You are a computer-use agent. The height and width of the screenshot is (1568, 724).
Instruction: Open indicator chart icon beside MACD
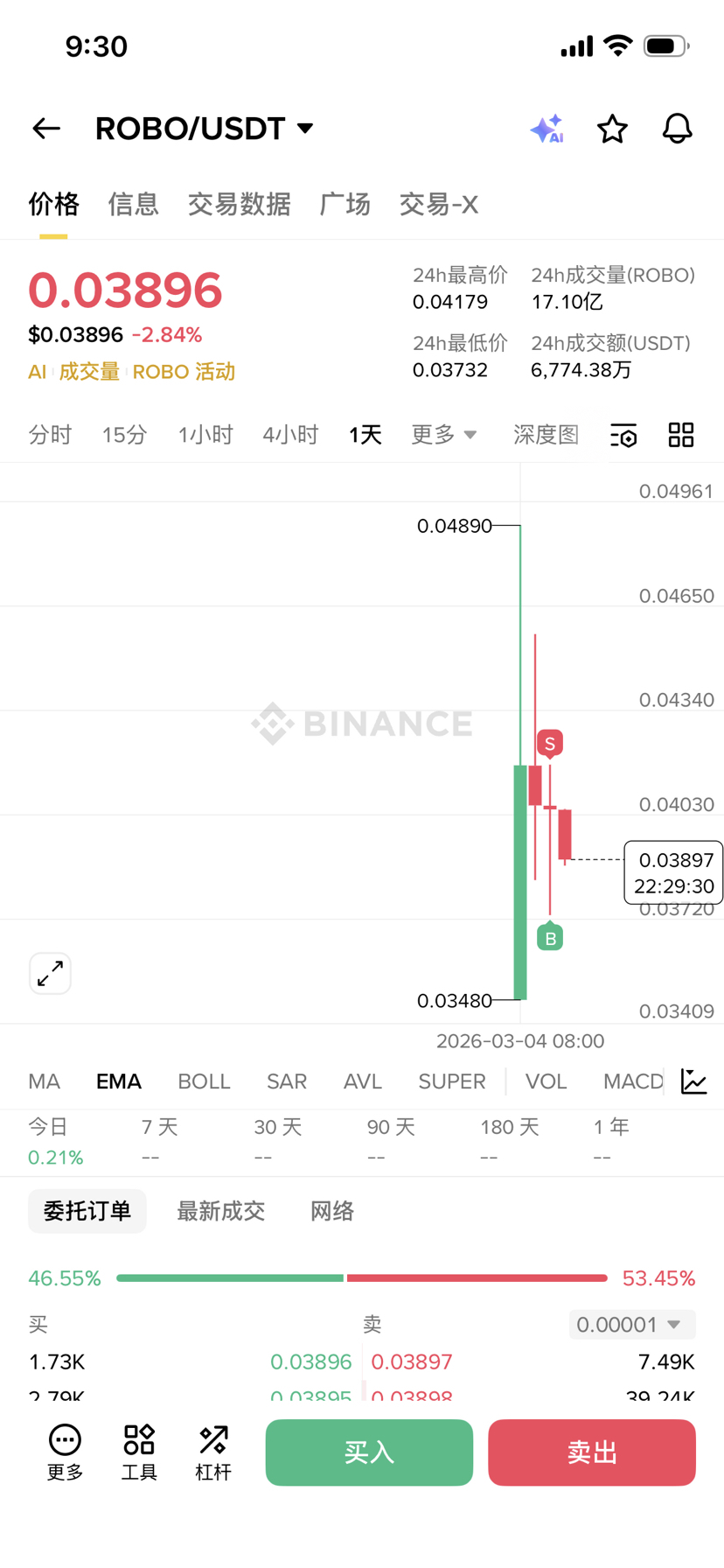coord(694,1081)
